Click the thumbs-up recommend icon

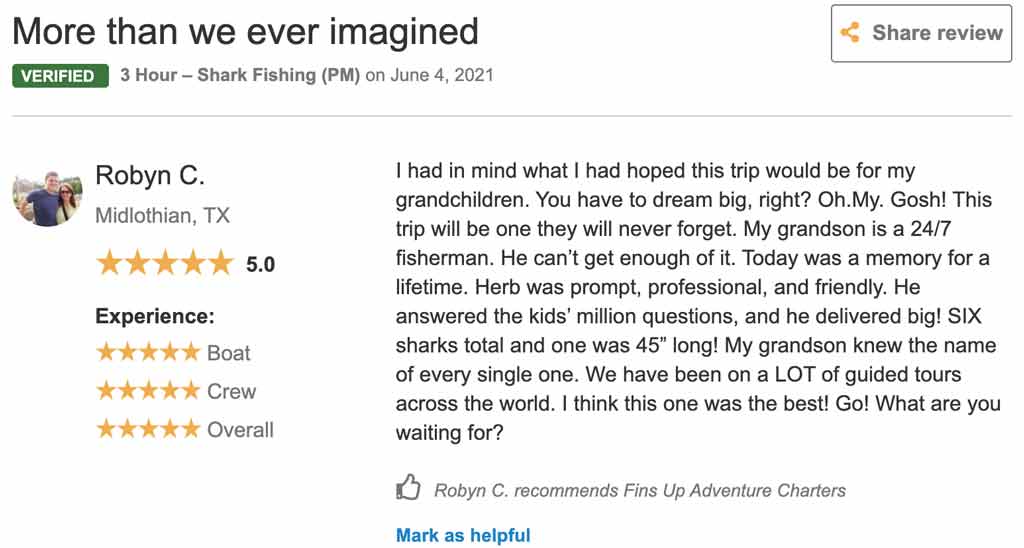click(408, 489)
